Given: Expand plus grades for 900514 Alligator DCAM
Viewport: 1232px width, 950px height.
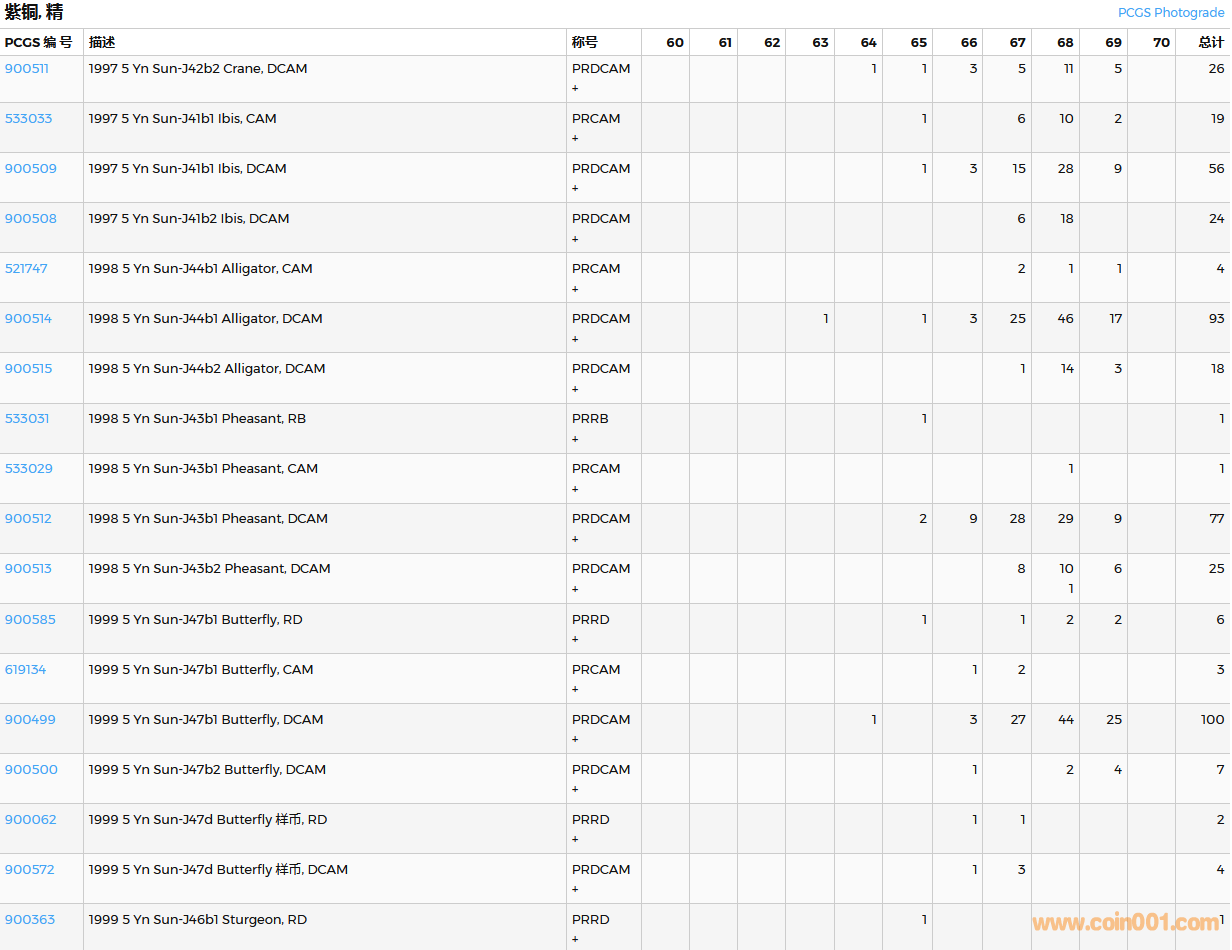Looking at the screenshot, I should (x=575, y=339).
